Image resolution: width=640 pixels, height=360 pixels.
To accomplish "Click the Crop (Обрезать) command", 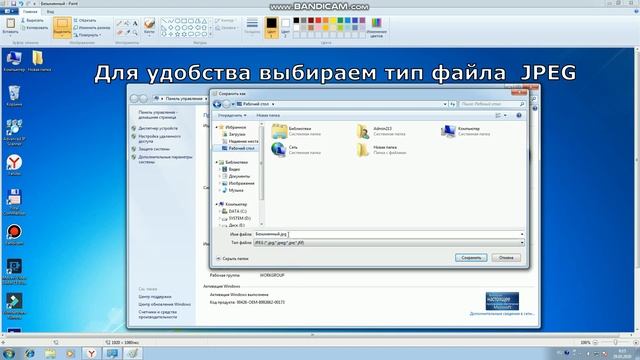I will 85,20.
